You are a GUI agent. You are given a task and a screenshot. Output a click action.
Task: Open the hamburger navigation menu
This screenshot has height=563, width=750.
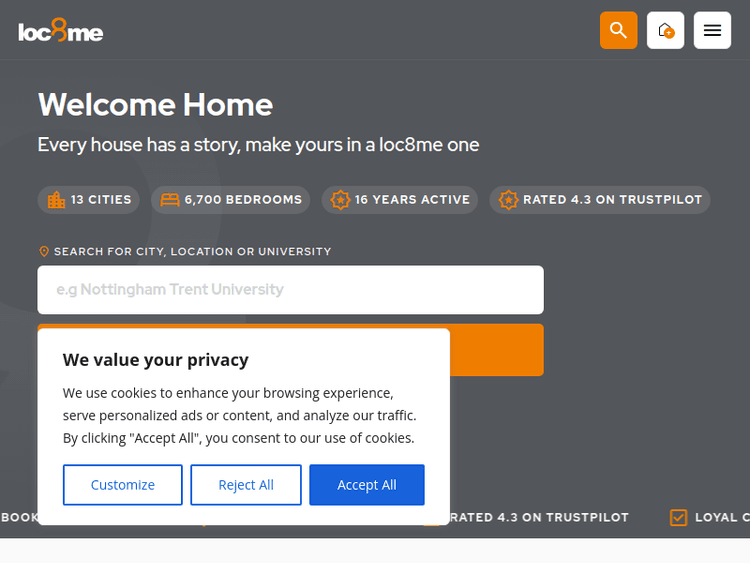click(x=712, y=30)
